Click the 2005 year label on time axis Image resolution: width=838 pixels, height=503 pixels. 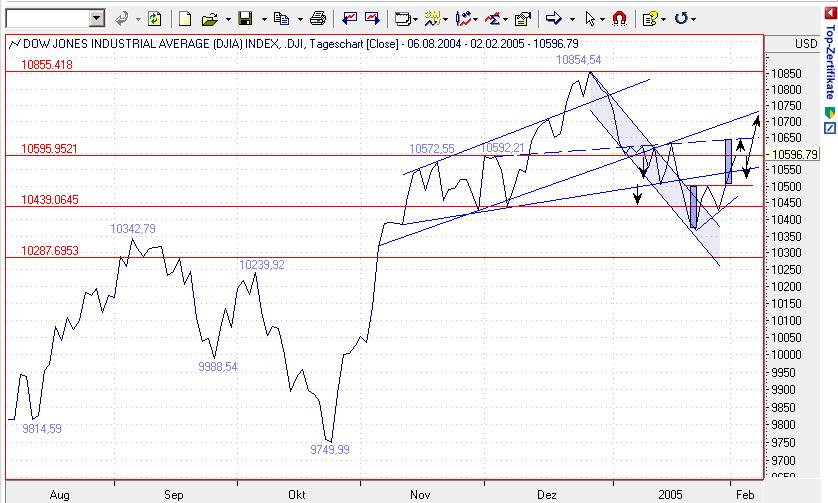(670, 494)
